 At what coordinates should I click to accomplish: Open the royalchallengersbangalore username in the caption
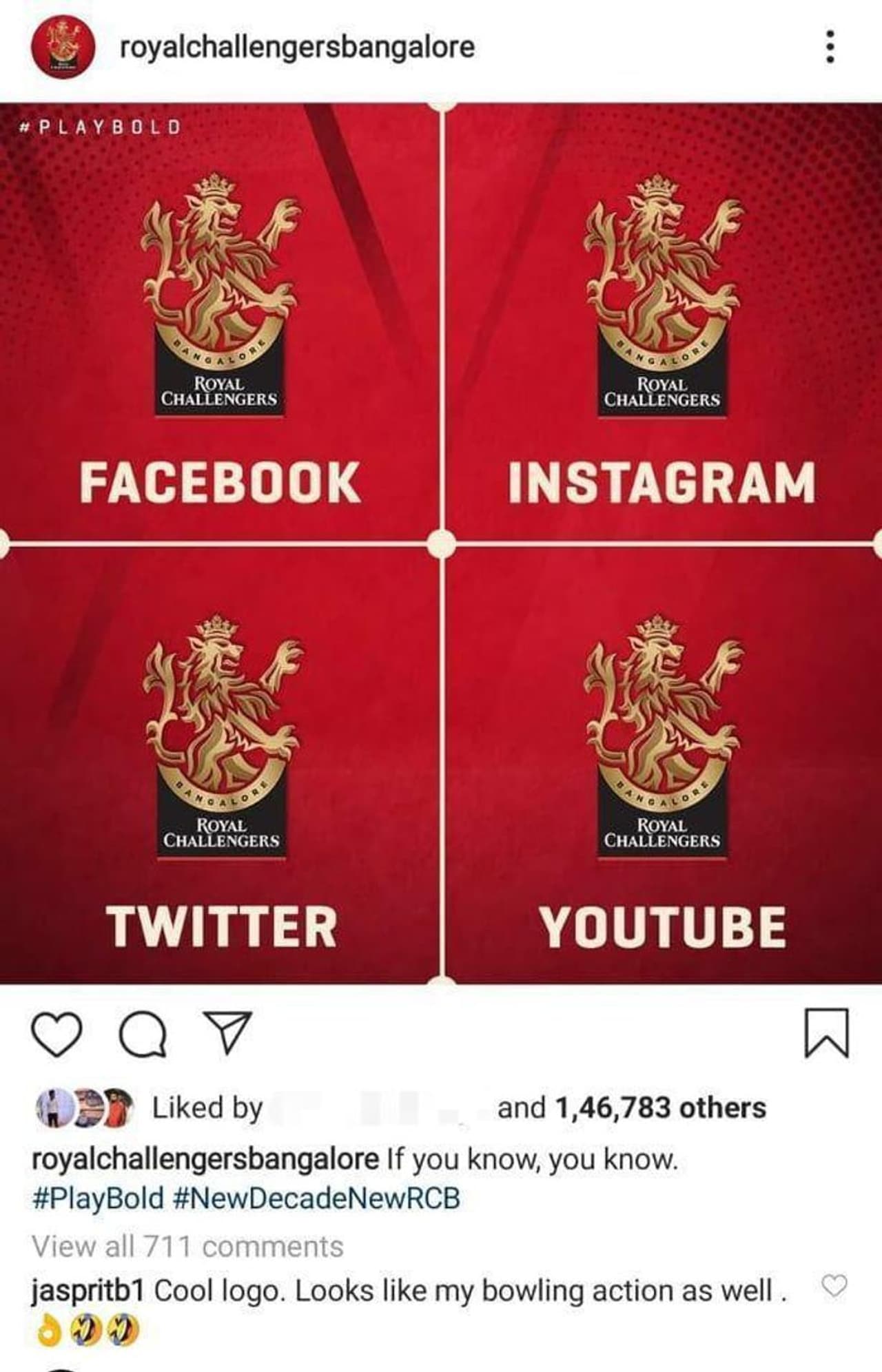click(x=205, y=1159)
